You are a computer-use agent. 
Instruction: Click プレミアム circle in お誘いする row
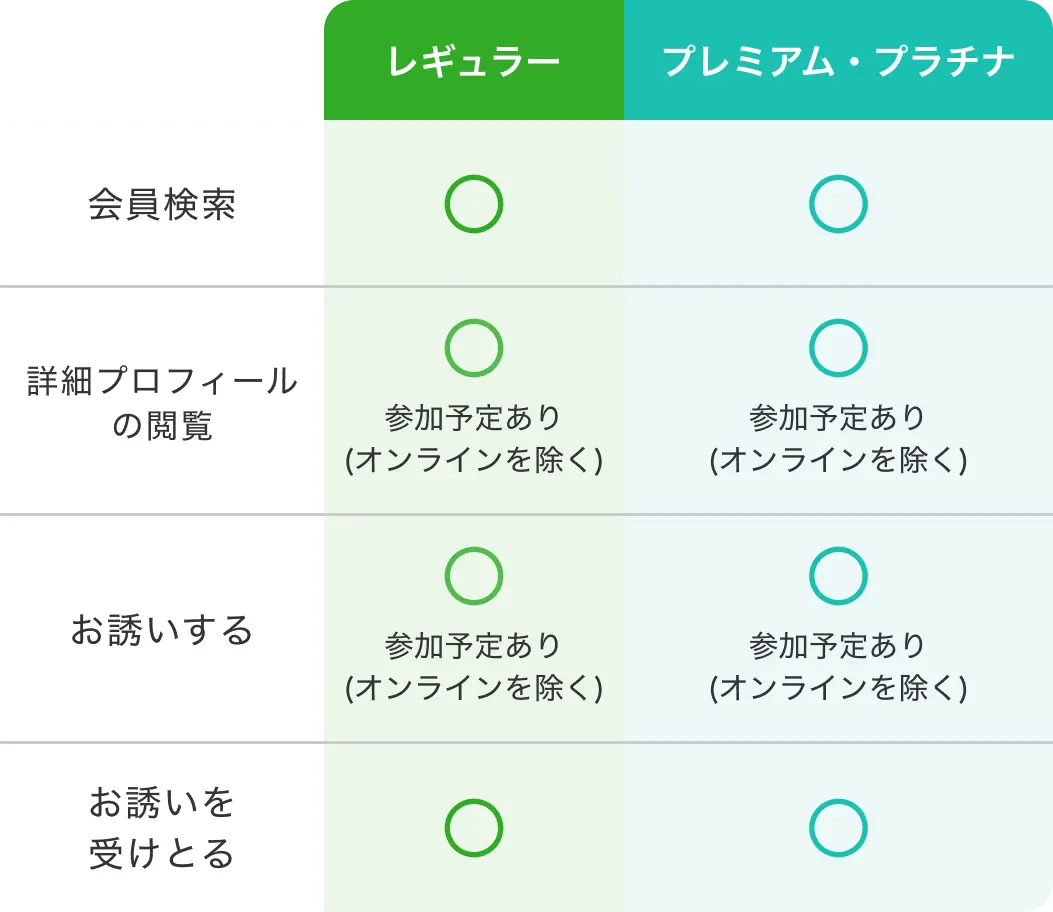tap(838, 576)
